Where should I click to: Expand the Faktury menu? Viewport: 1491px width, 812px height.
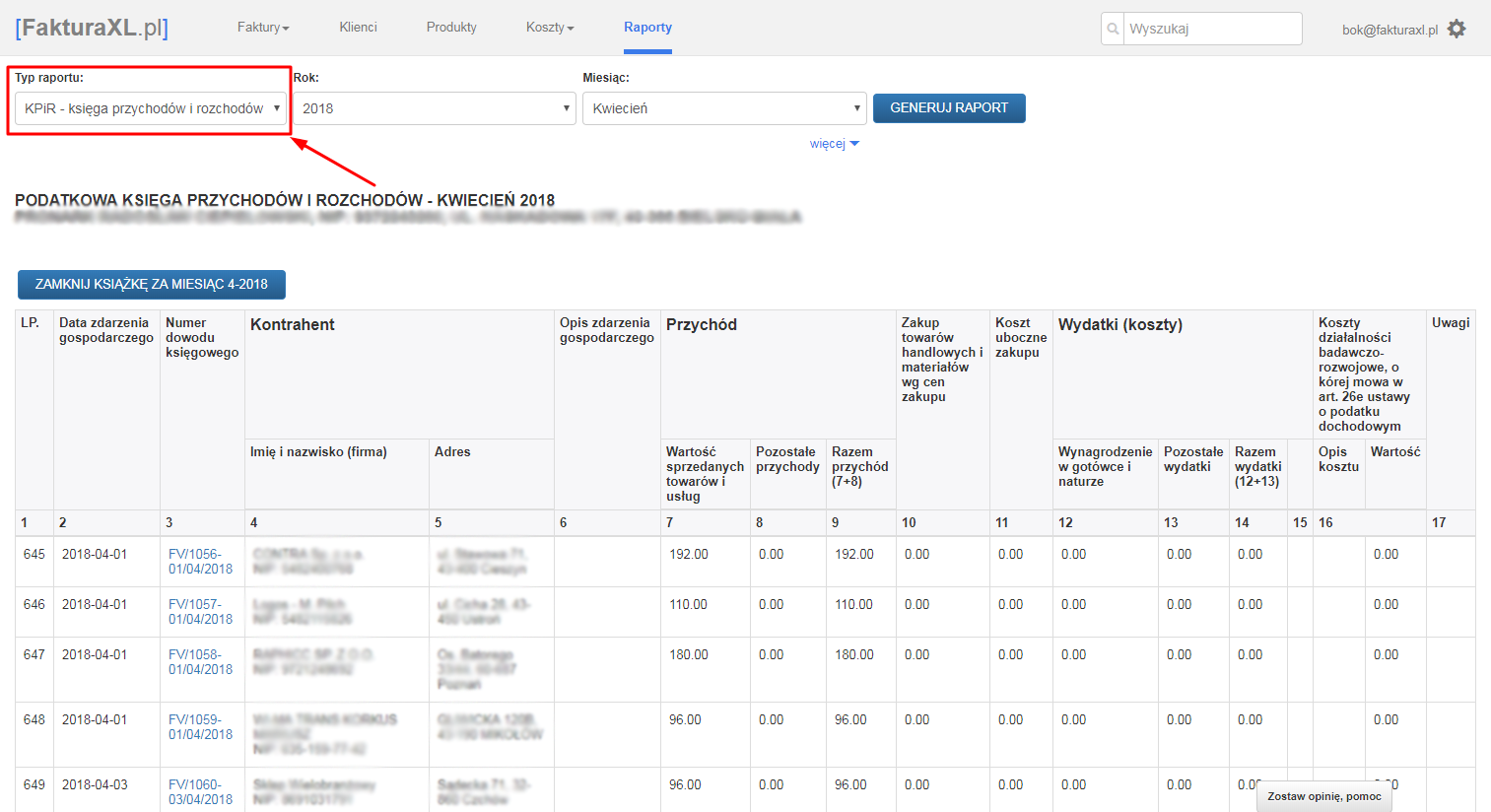click(263, 28)
